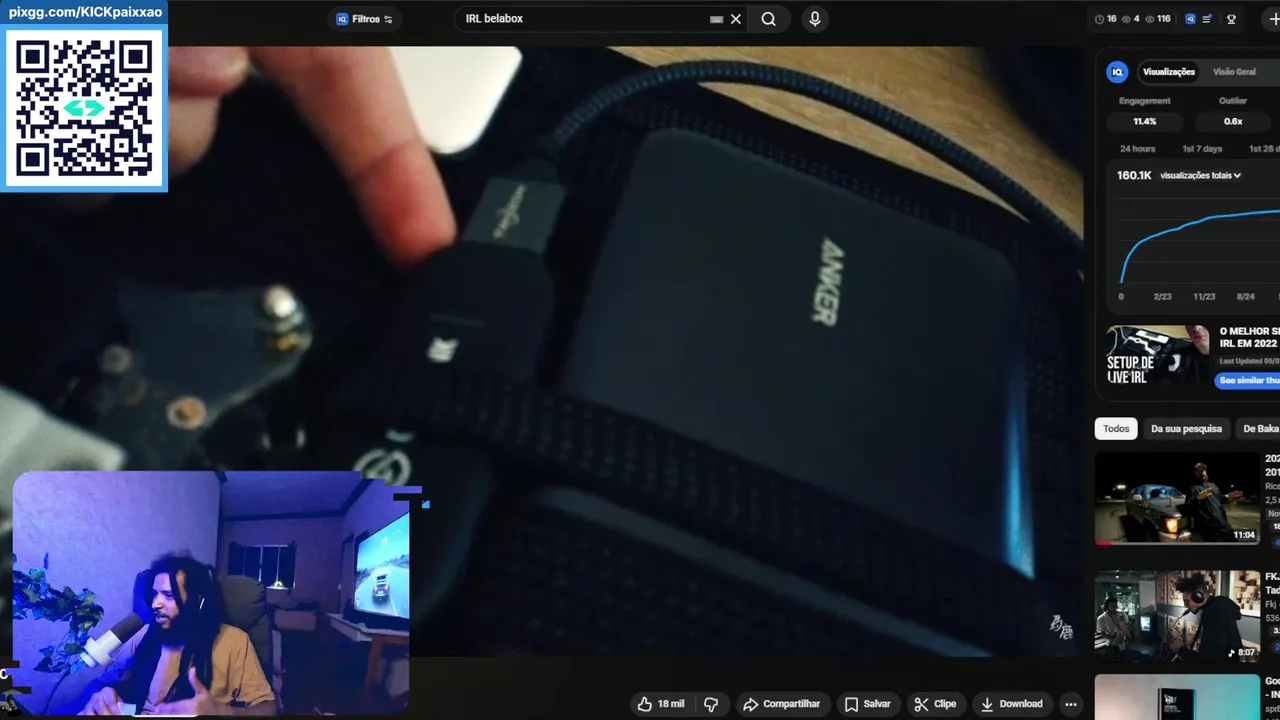Open the trophy icon in top bar

coord(1231,19)
